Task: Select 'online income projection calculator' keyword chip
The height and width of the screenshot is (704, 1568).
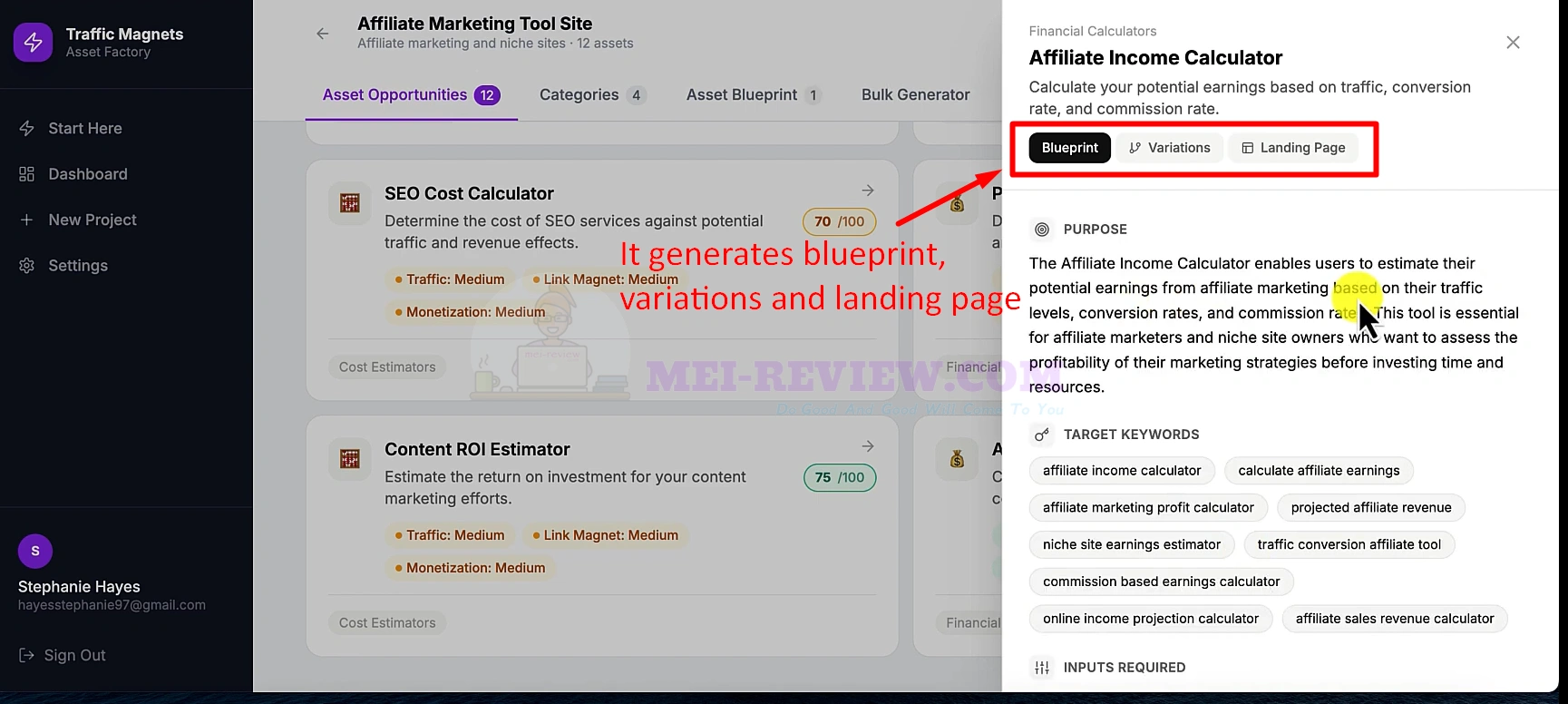Action: [x=1151, y=620]
